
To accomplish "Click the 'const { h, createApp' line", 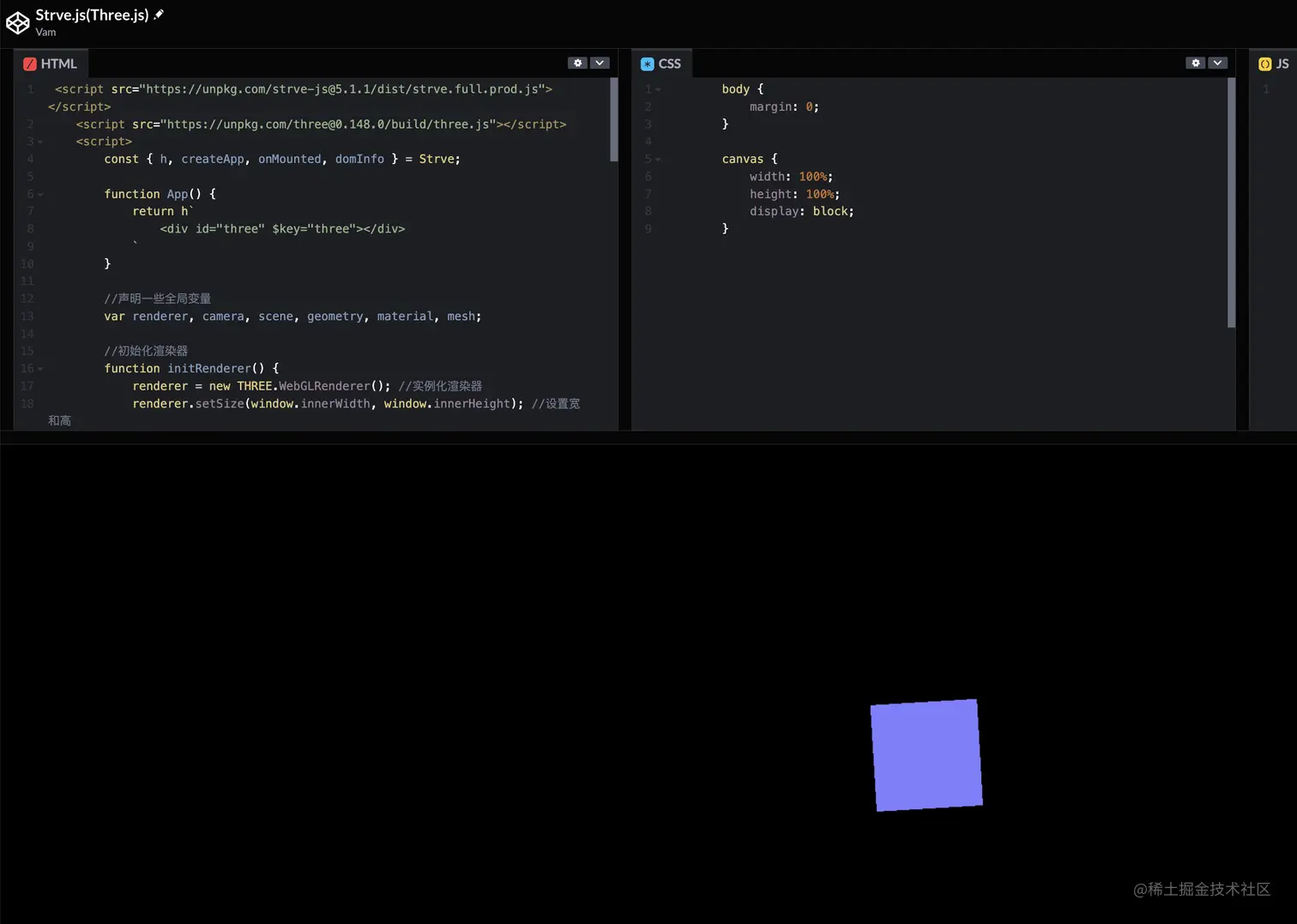I will point(282,159).
